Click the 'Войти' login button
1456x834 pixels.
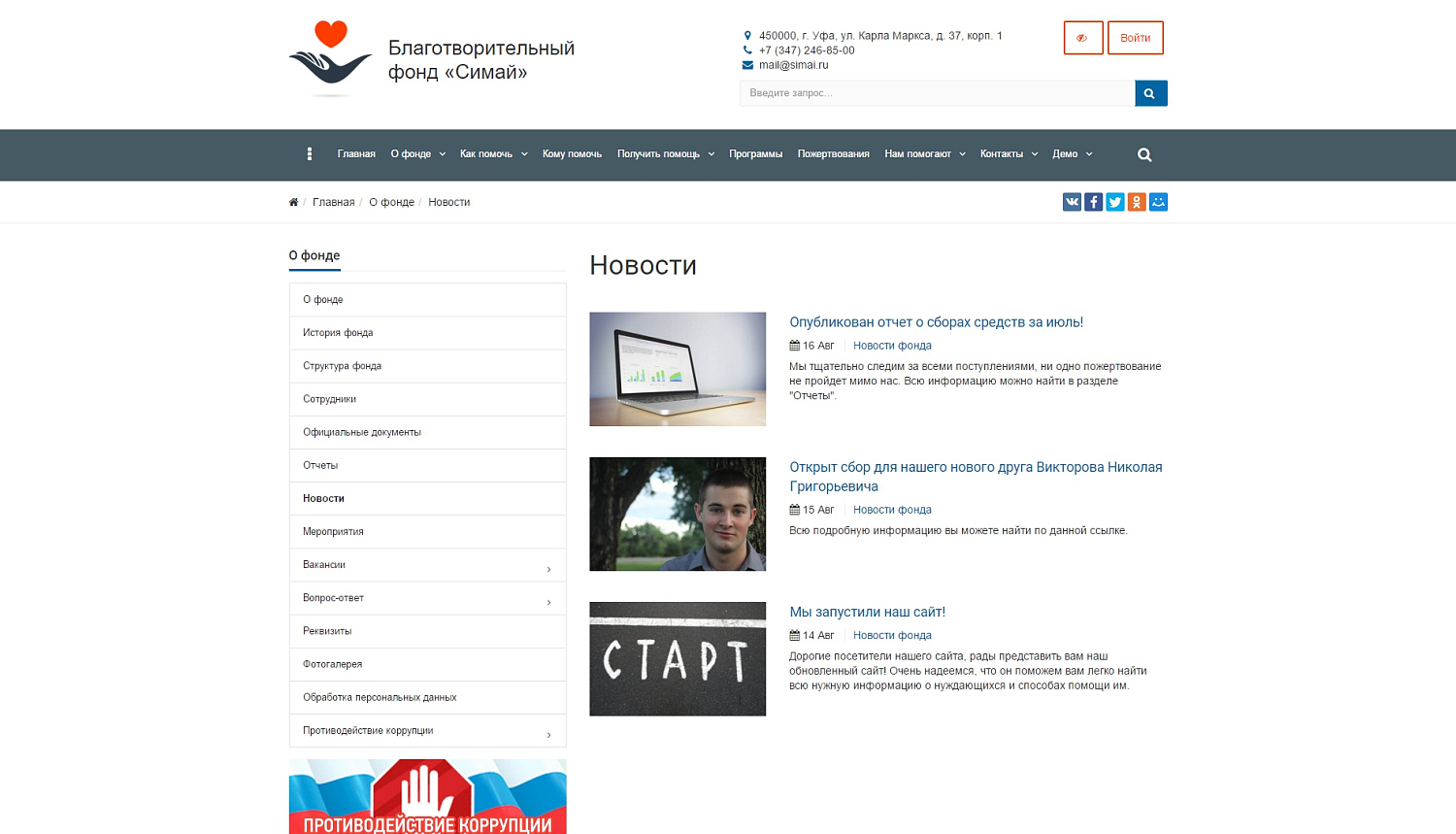point(1135,38)
